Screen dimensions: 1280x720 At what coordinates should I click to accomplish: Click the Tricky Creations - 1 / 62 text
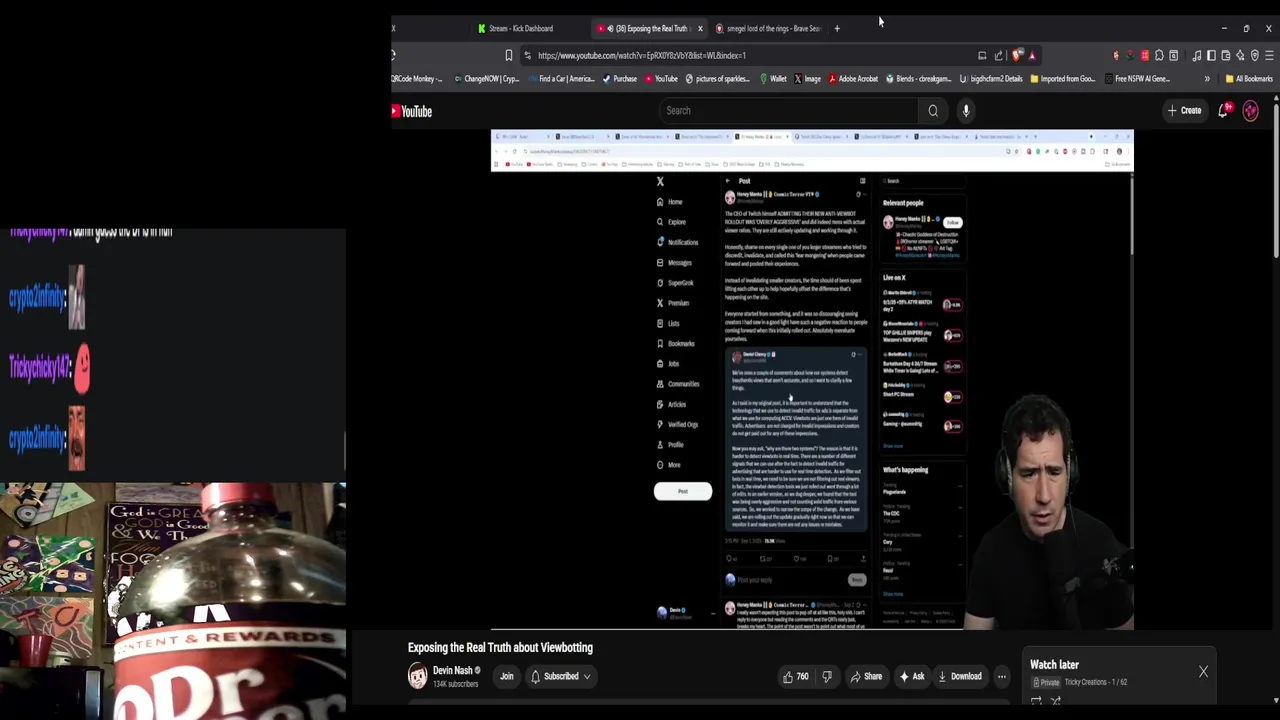click(x=1095, y=682)
